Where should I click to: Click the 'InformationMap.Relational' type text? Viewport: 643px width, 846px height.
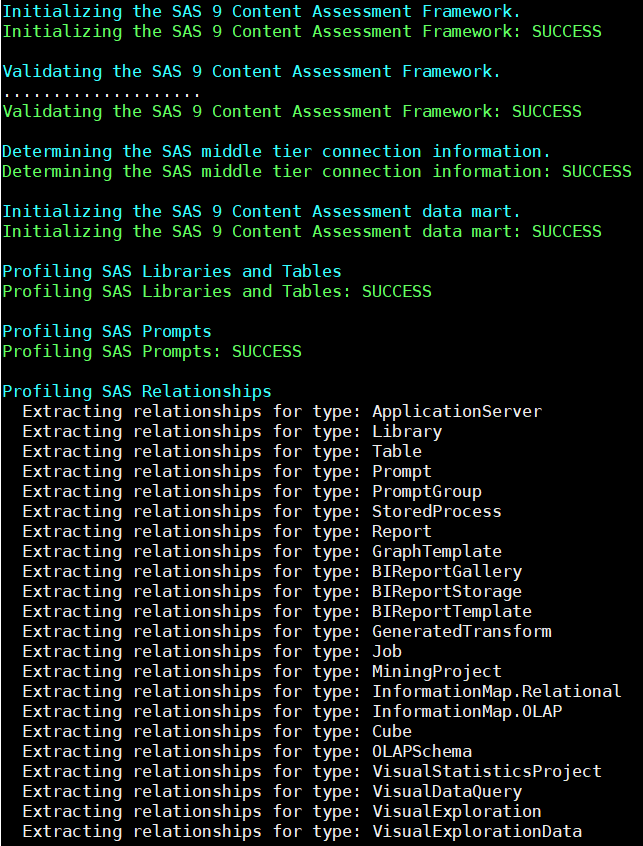click(497, 691)
